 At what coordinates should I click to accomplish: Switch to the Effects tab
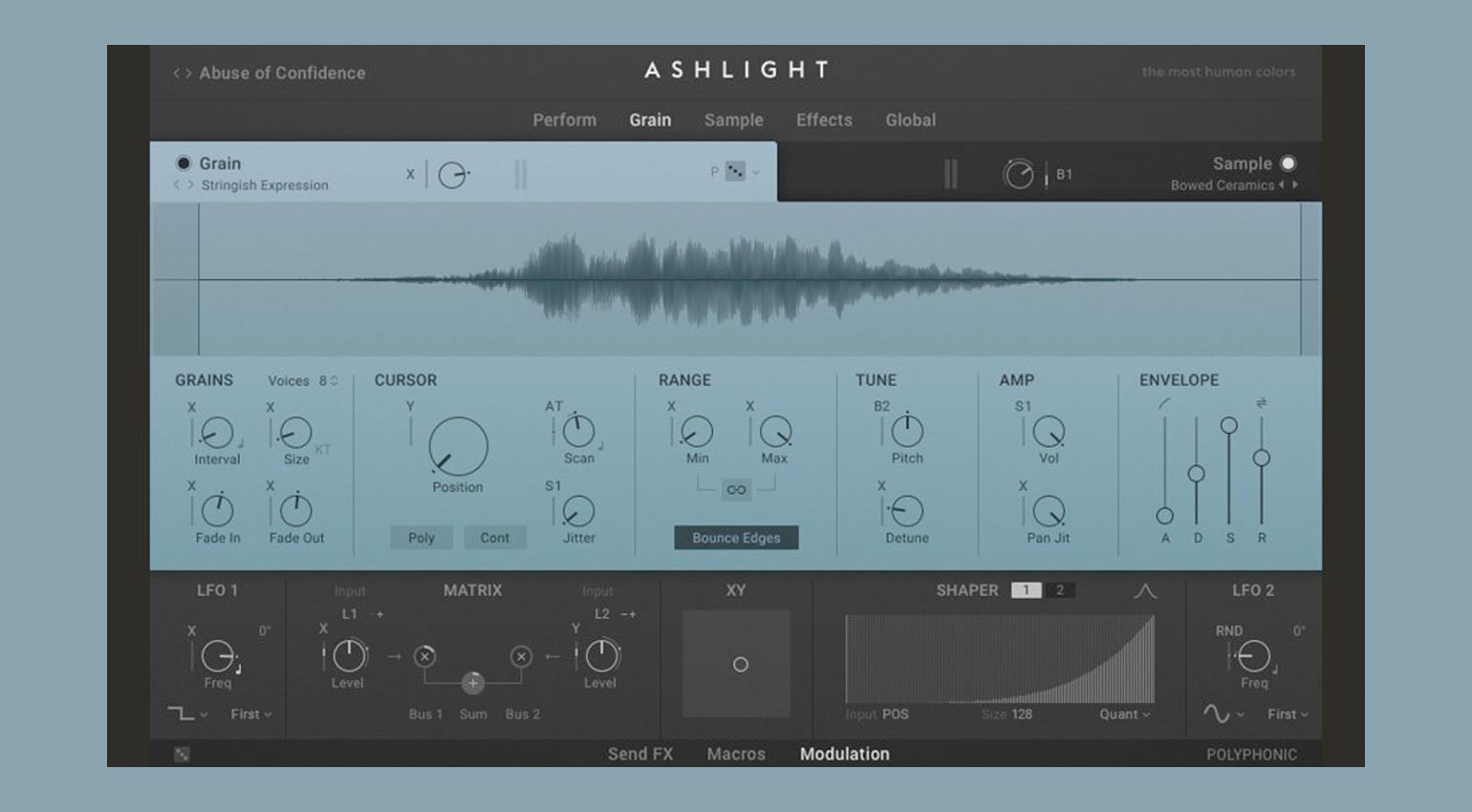click(x=824, y=119)
